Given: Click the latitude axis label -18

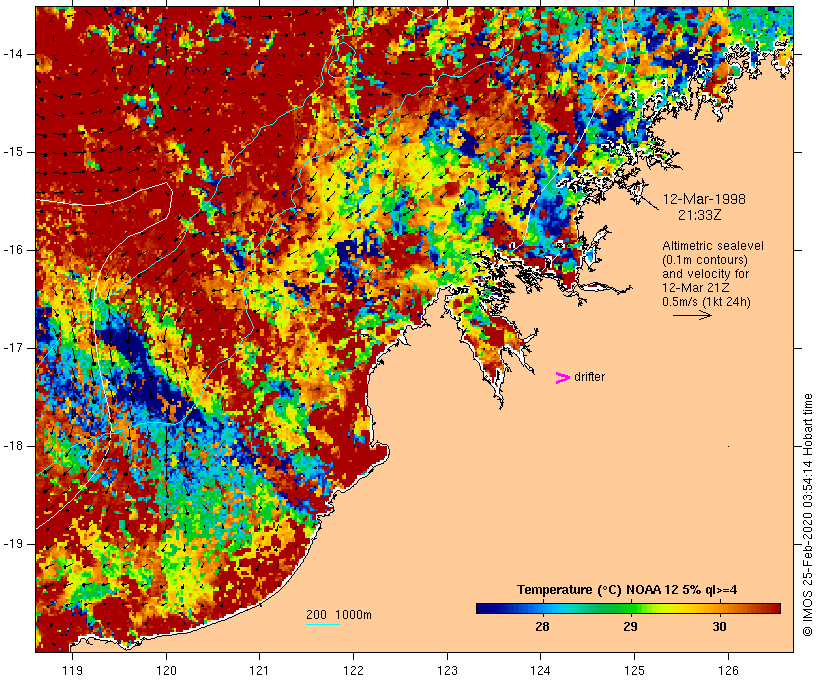Looking at the screenshot, I should point(13,446).
